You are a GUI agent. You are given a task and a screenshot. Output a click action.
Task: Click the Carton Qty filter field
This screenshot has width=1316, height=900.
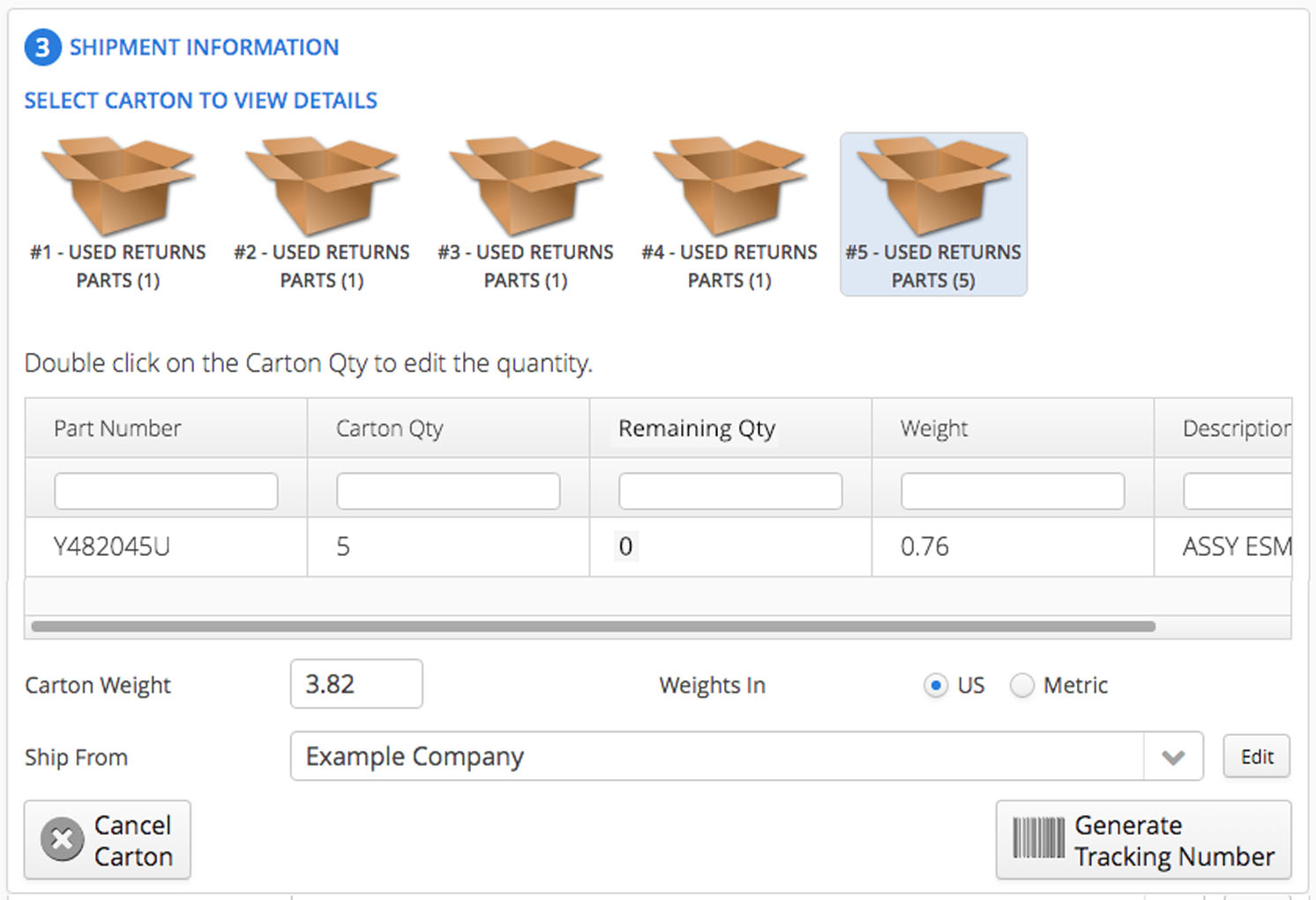tap(448, 491)
